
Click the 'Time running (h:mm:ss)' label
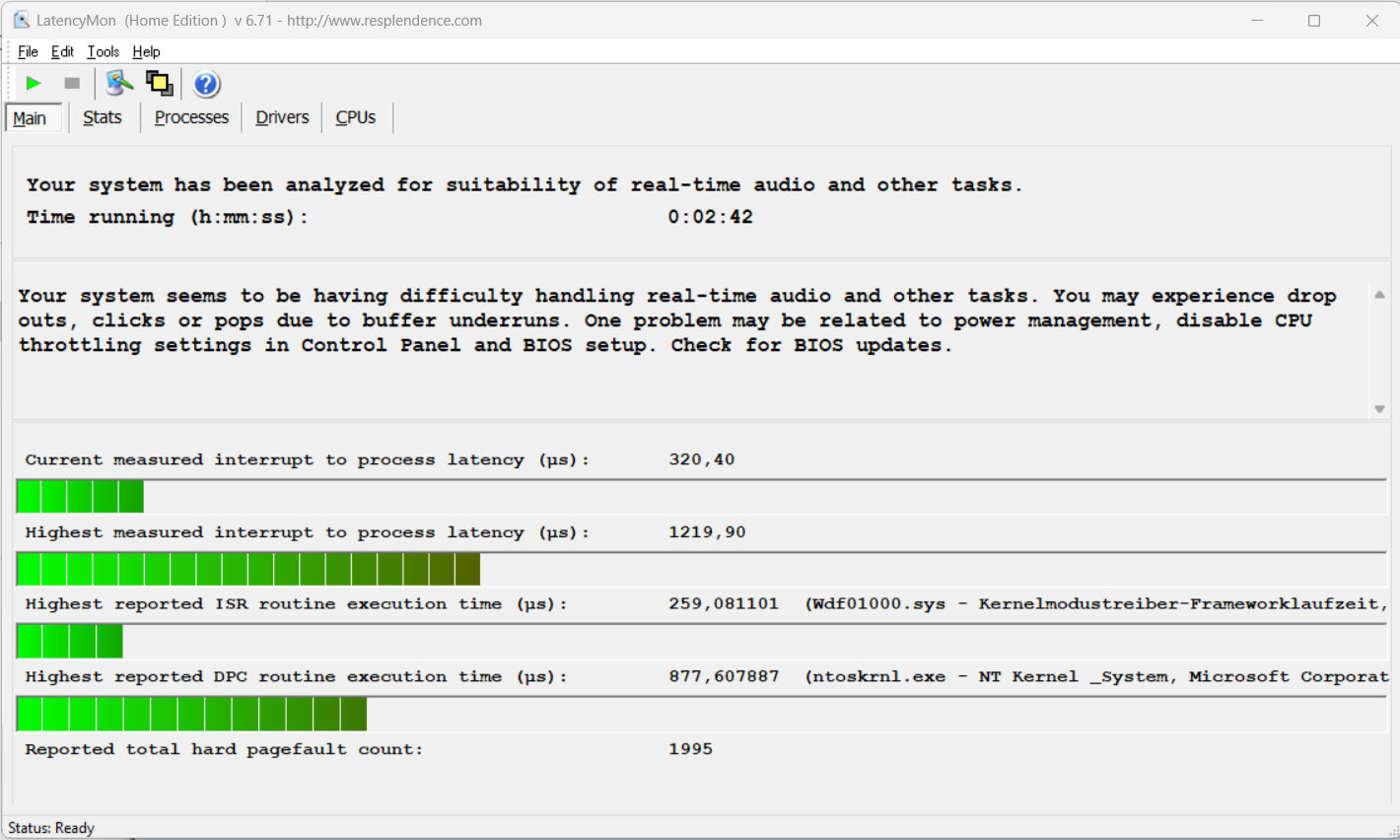tap(168, 217)
